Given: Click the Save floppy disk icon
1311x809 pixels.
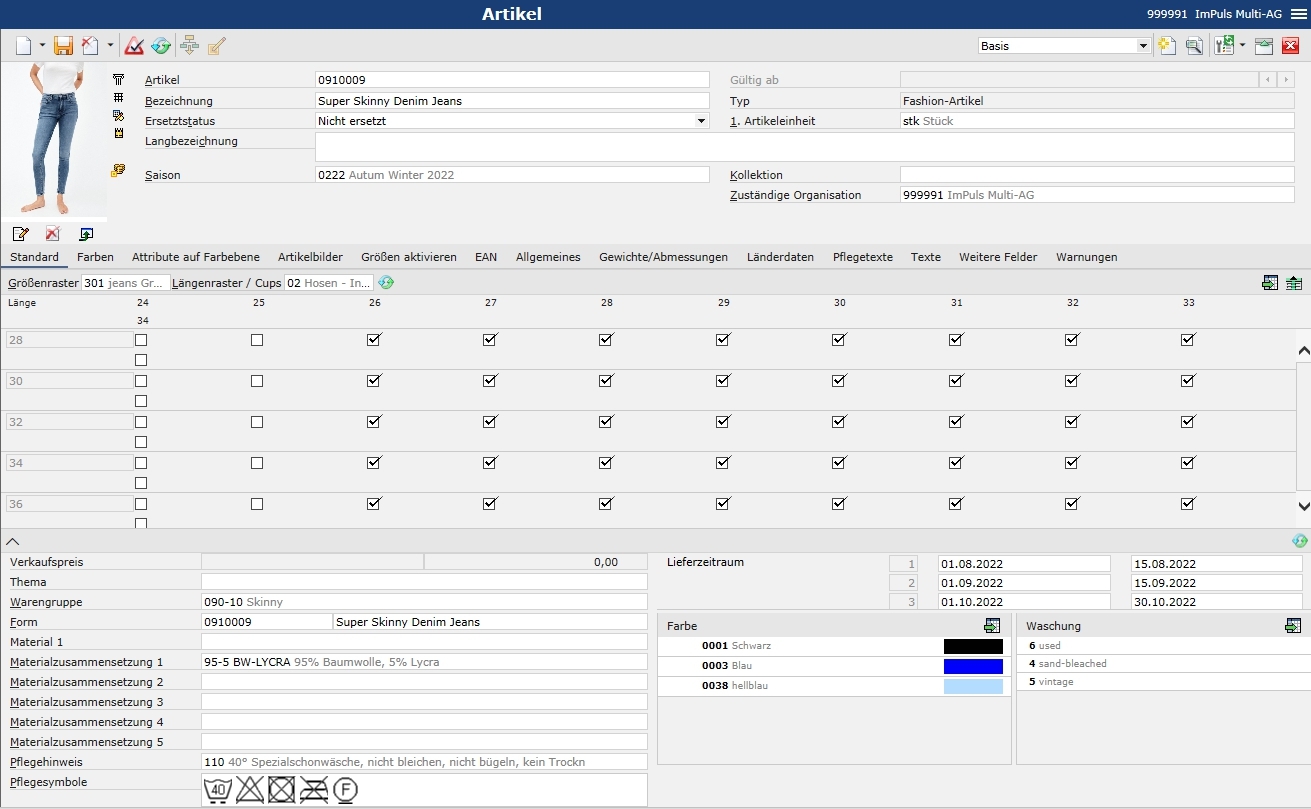Looking at the screenshot, I should tap(63, 45).
